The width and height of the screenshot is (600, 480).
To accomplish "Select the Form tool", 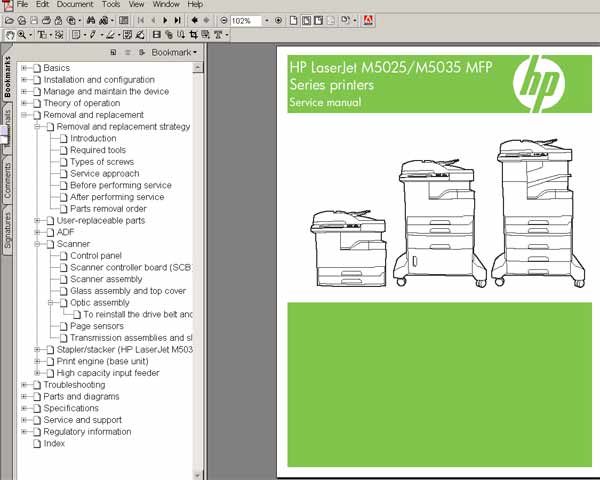I will coord(205,35).
